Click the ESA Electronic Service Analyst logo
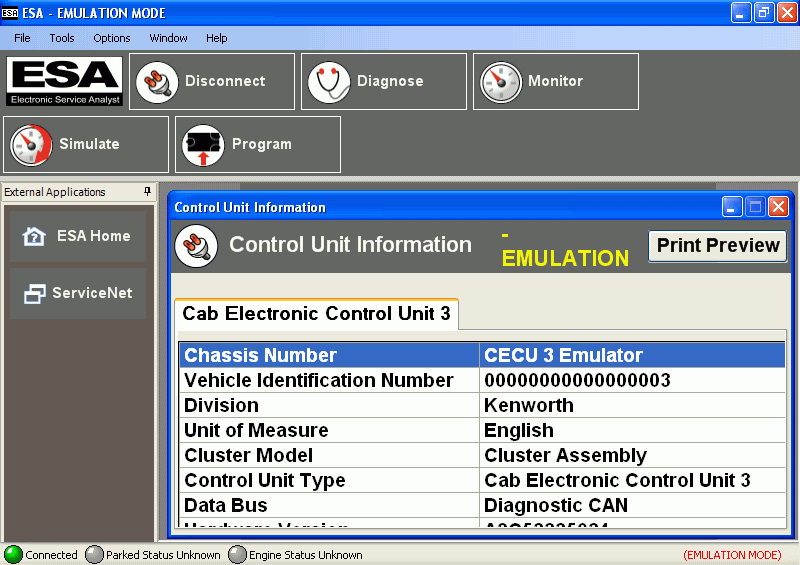Screen dimensions: 800x565 click(x=65, y=81)
